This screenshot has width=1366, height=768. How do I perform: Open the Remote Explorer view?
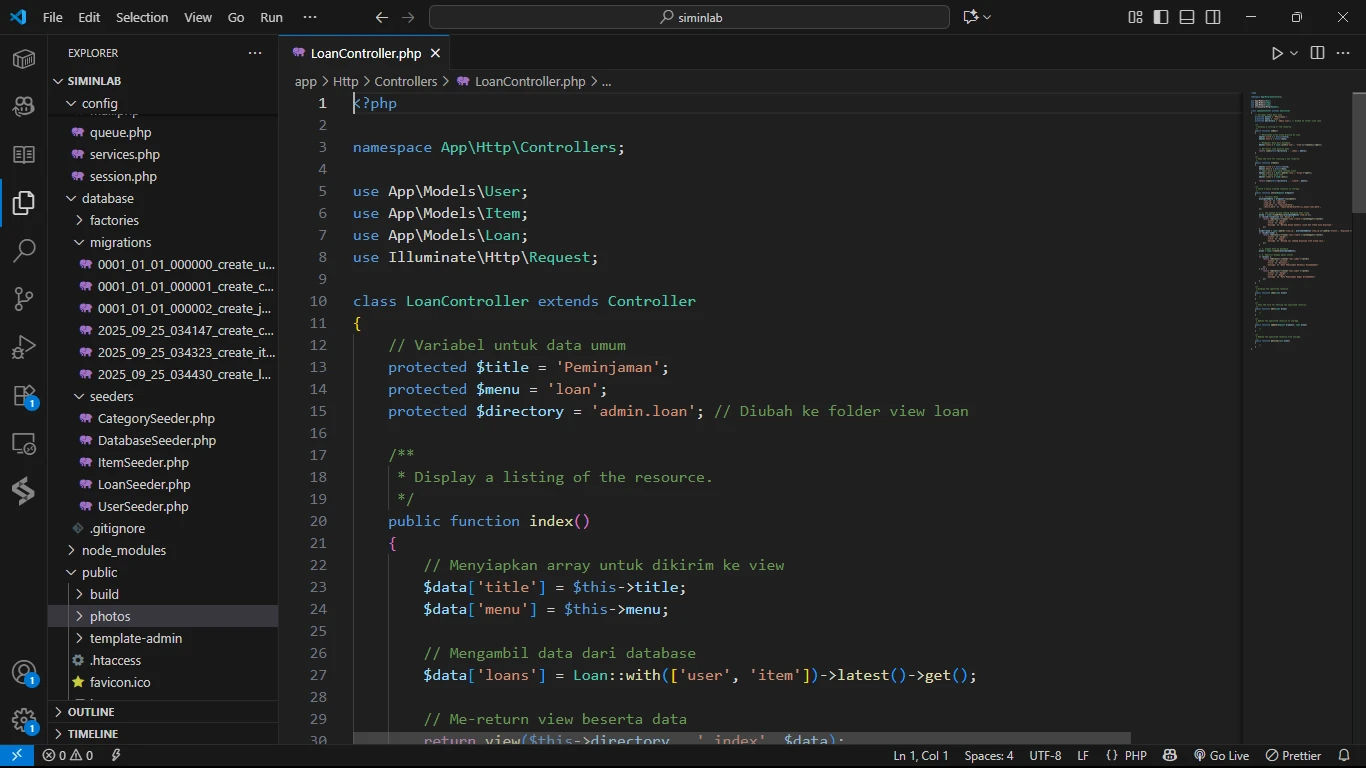point(24,444)
